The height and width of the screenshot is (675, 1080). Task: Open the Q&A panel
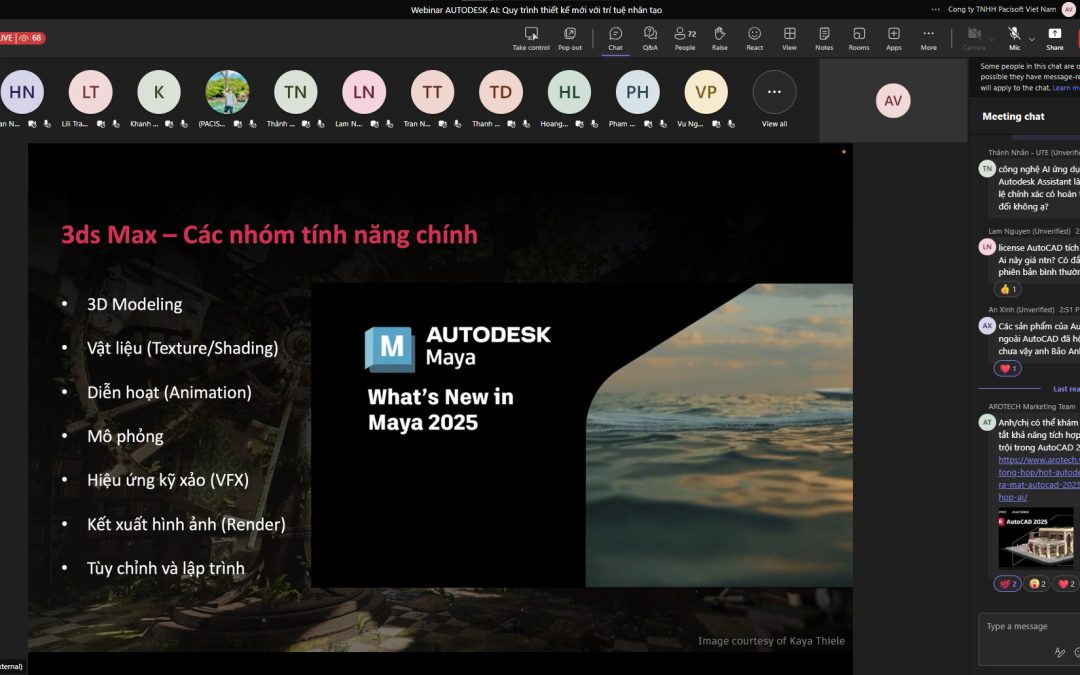pyautogui.click(x=650, y=39)
